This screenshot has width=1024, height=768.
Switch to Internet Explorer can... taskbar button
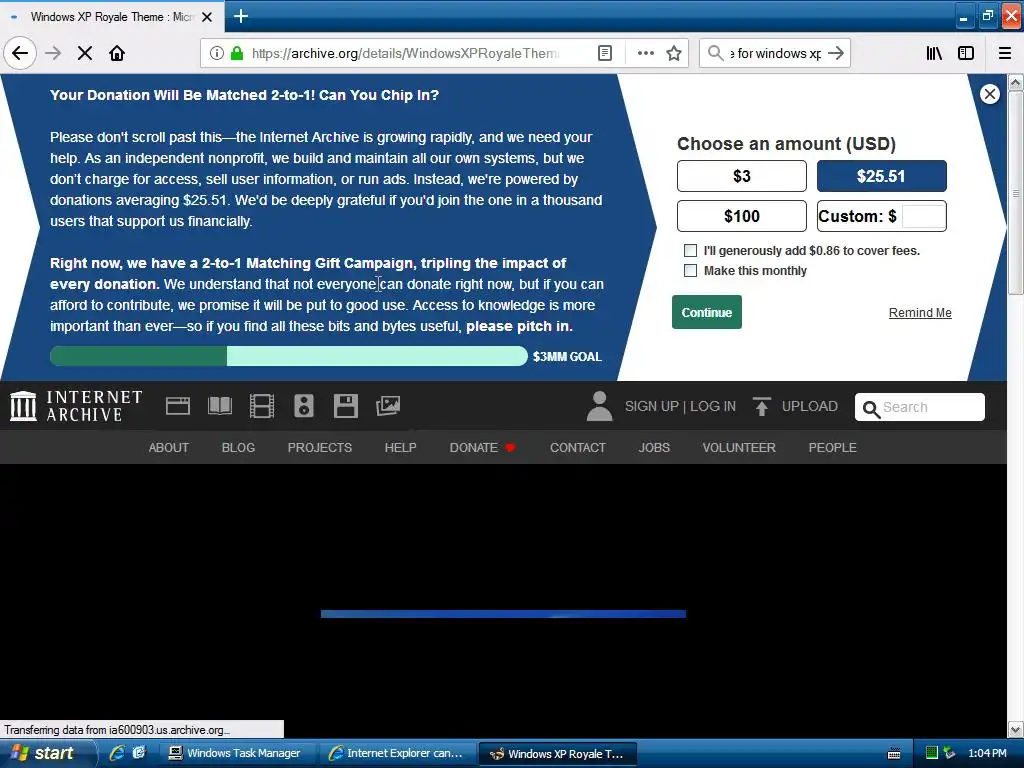[396, 753]
